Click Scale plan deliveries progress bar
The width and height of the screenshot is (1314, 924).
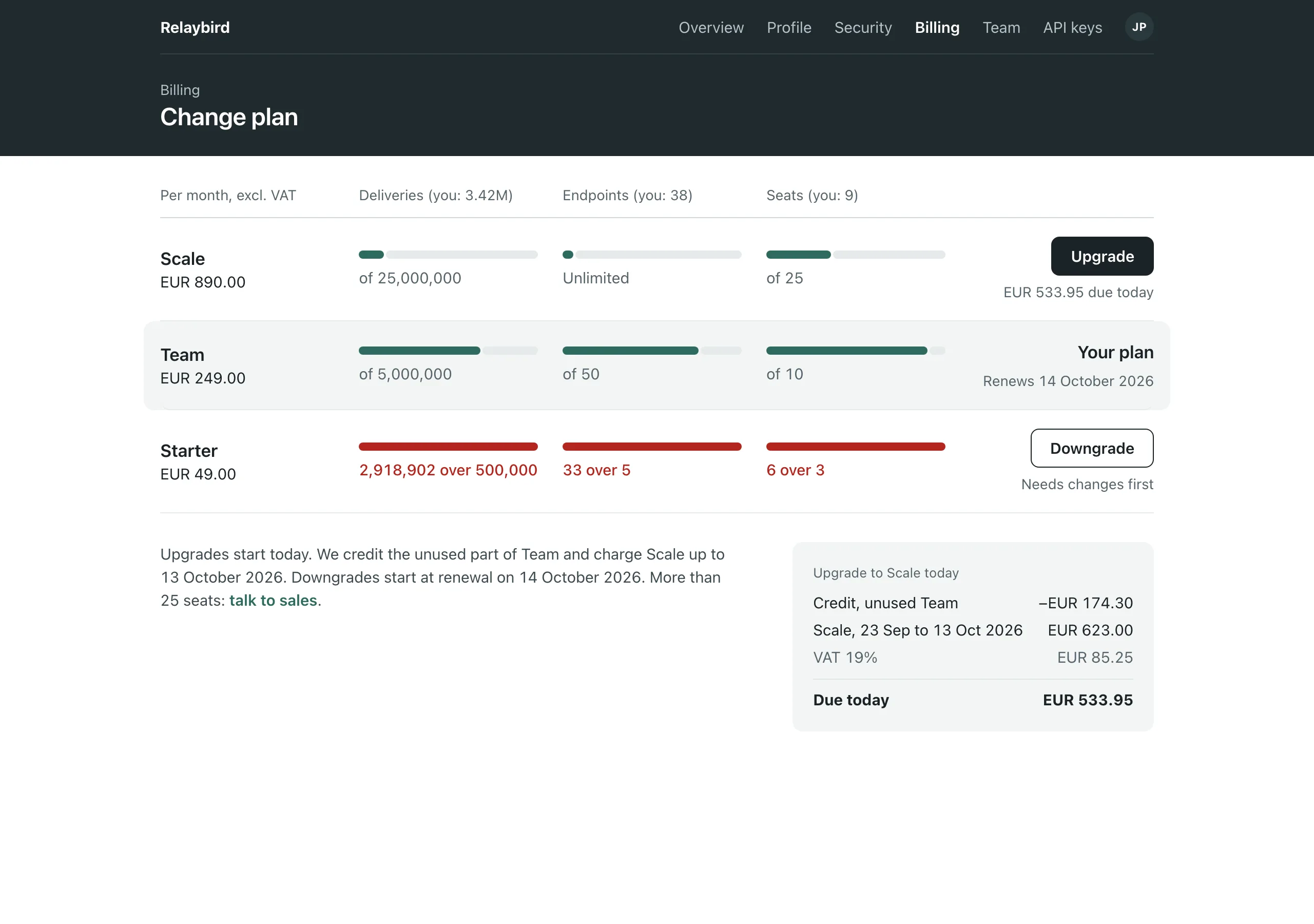pos(448,255)
